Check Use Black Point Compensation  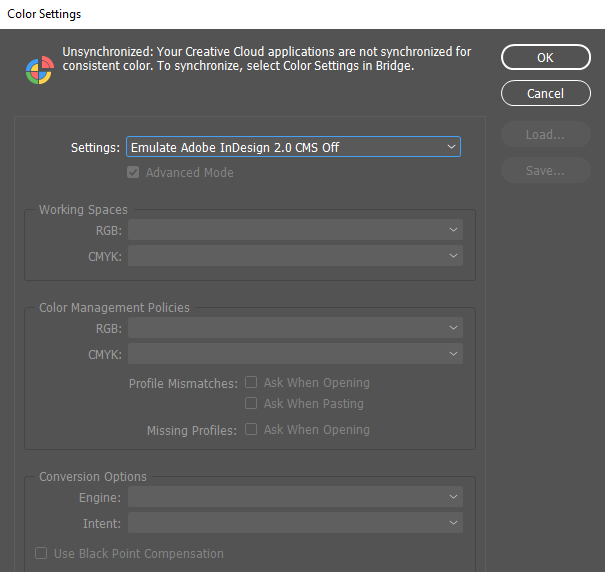41,554
